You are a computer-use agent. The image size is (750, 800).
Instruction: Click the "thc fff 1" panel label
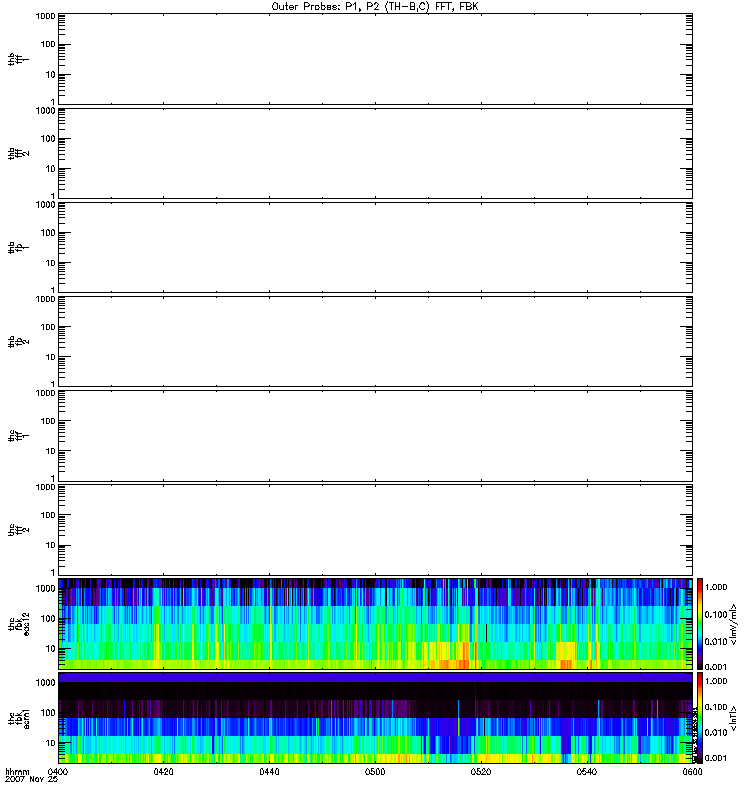[x=18, y=436]
